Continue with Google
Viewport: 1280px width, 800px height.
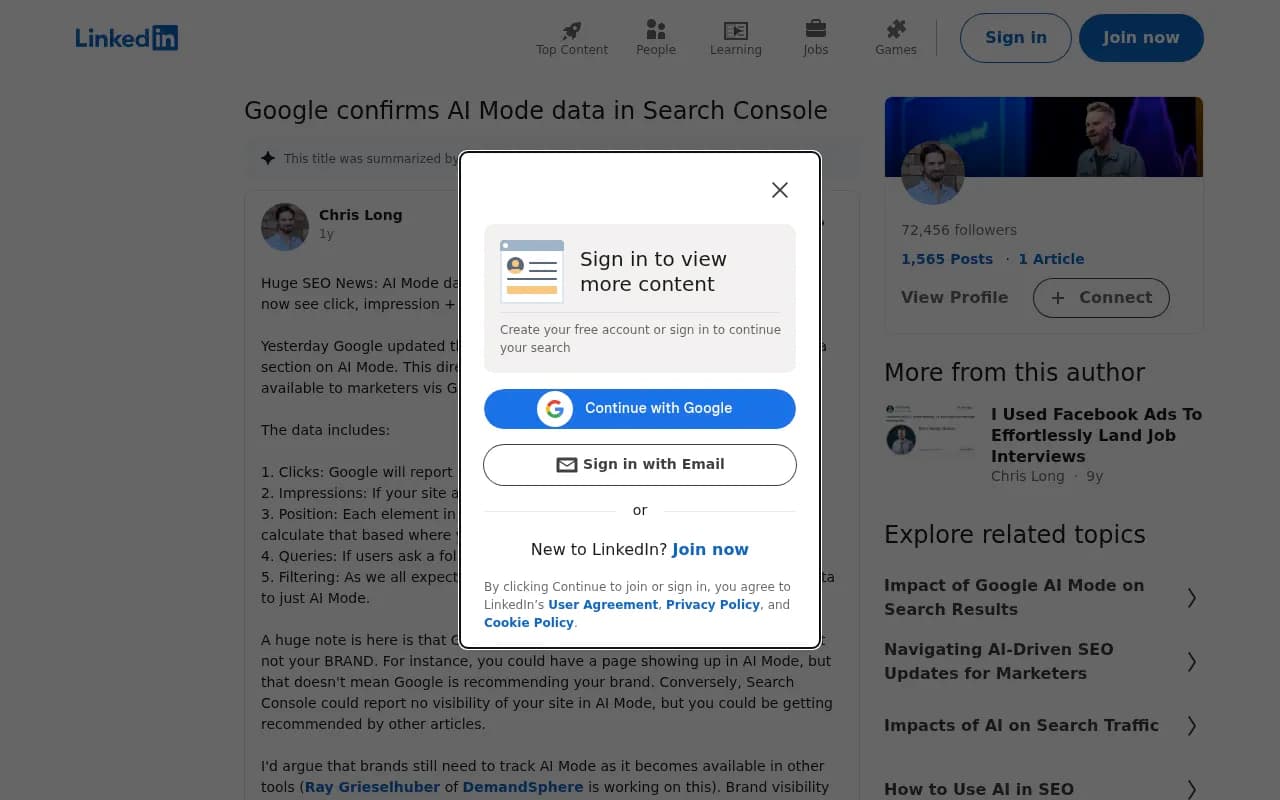coord(640,409)
